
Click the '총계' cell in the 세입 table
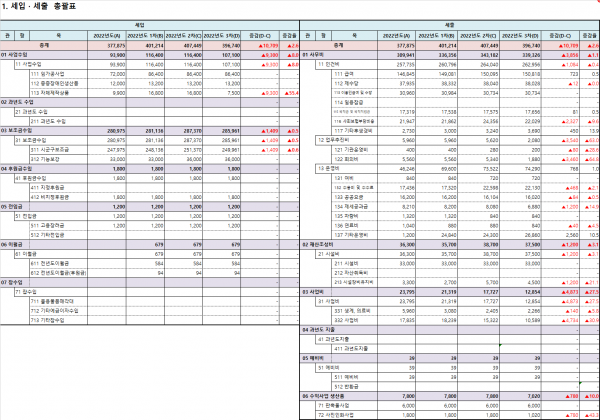point(44,45)
